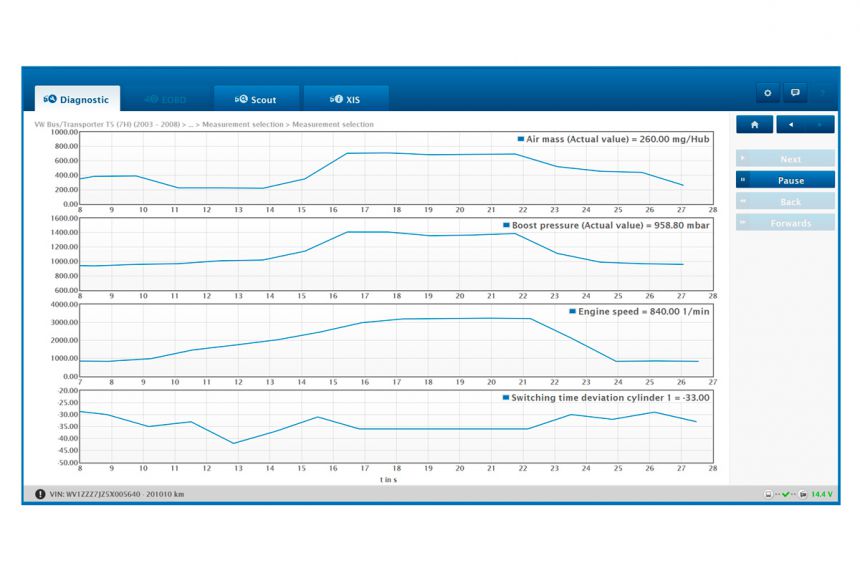860x573 pixels.
Task: Open first Measurement selection breadcrumb
Action: pyautogui.click(x=243, y=124)
